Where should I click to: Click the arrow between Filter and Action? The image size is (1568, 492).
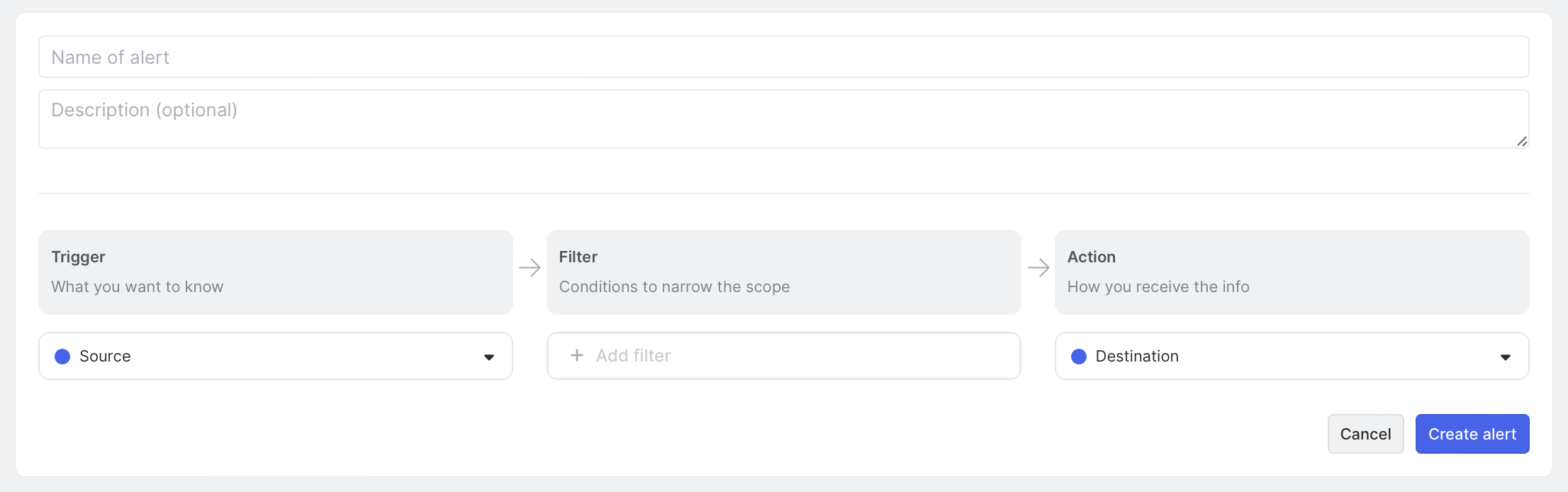coord(1038,268)
